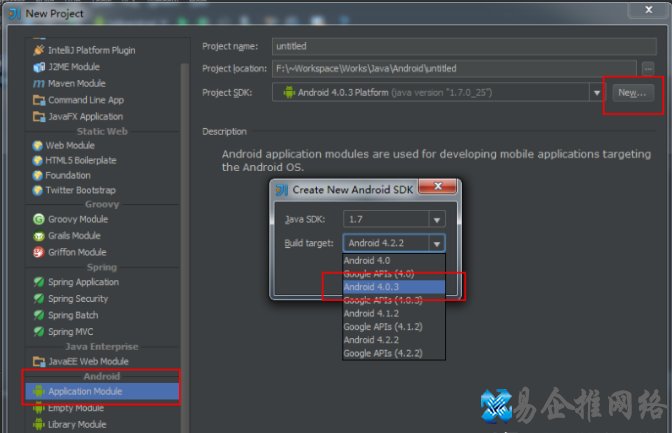The image size is (672, 433).
Task: Click the browse button for project location
Action: click(x=648, y=69)
